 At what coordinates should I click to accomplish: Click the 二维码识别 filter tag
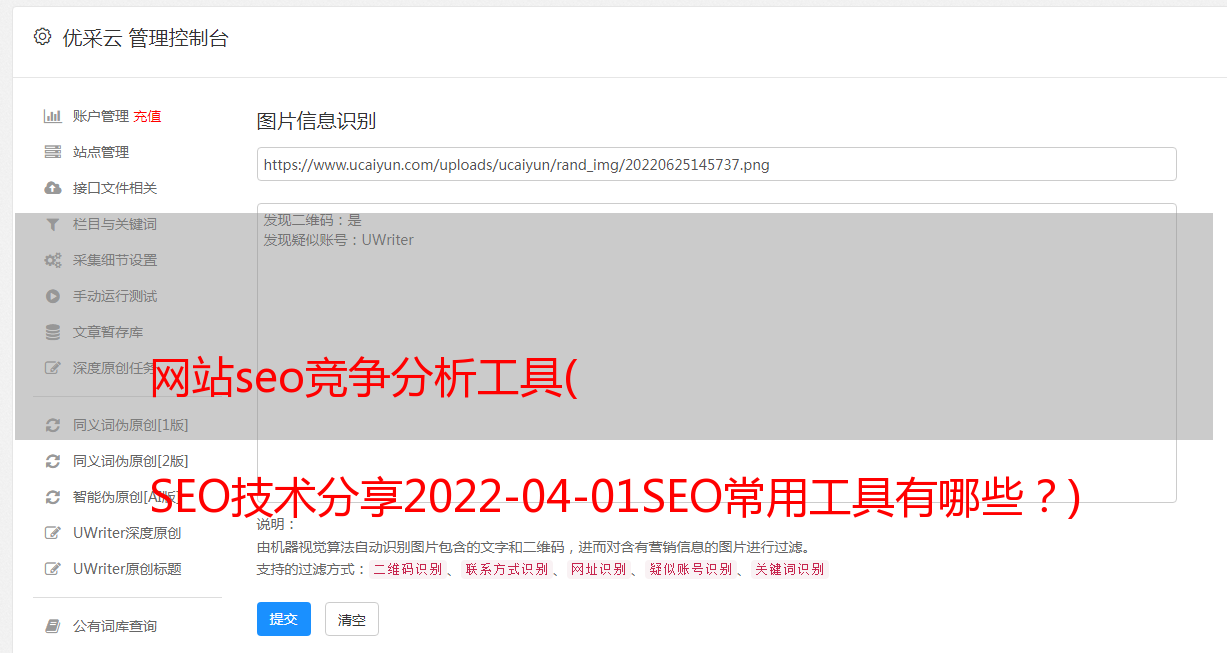coord(407,569)
